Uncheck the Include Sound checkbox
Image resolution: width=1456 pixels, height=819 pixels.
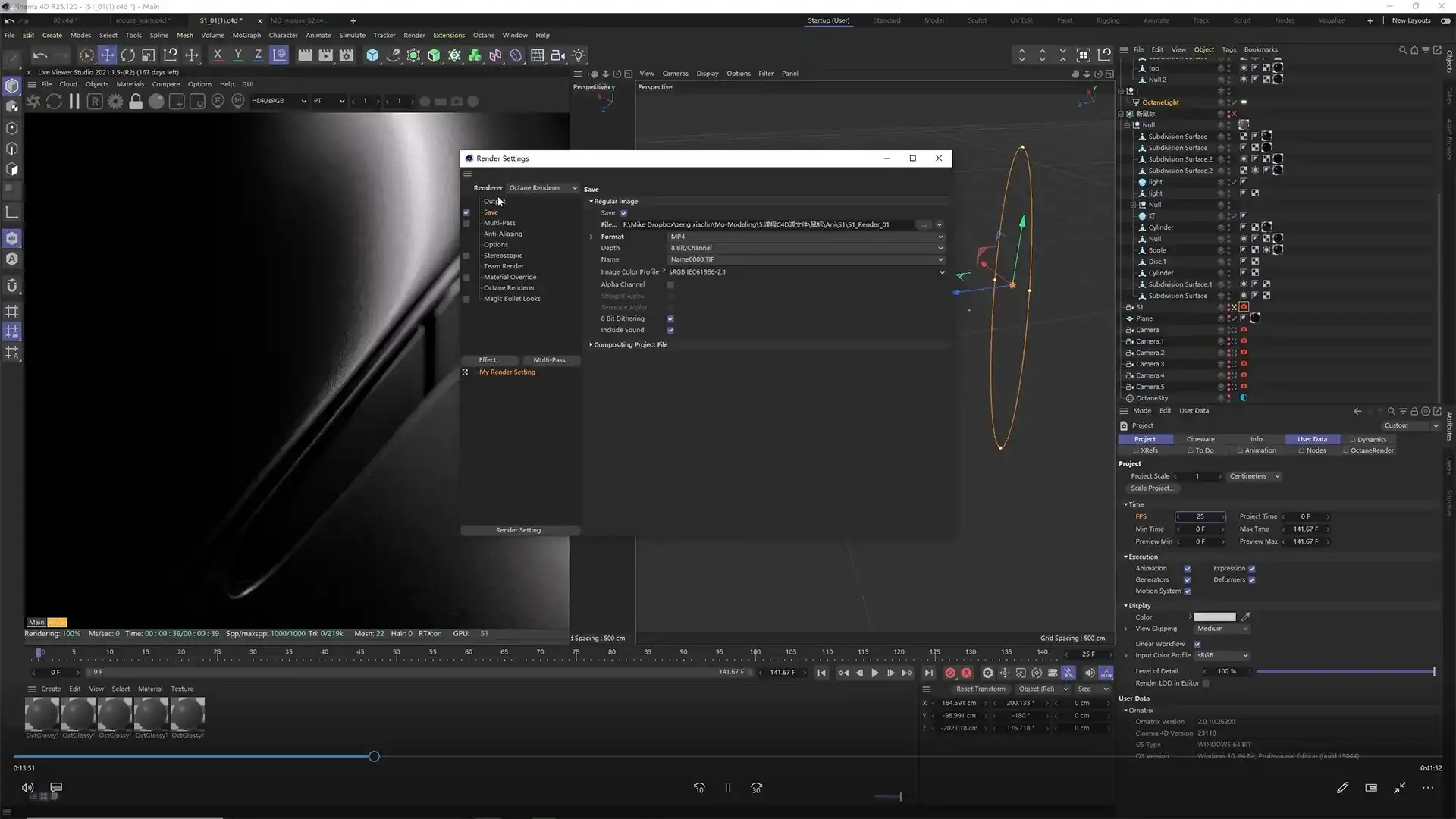click(670, 330)
